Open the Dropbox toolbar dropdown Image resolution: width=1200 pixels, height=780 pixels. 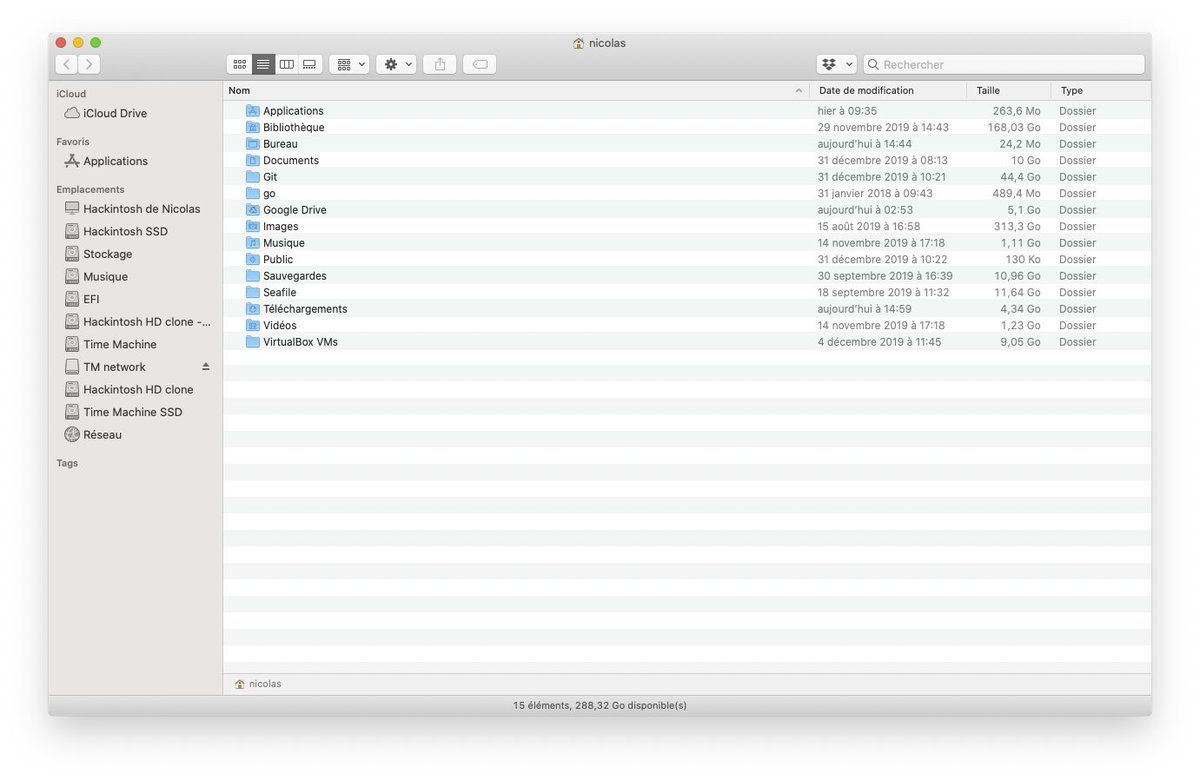[x=837, y=64]
